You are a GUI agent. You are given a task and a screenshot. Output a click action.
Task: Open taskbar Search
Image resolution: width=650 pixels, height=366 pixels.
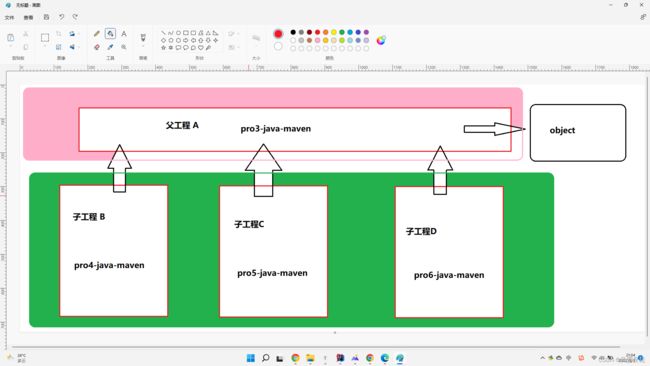(266, 358)
